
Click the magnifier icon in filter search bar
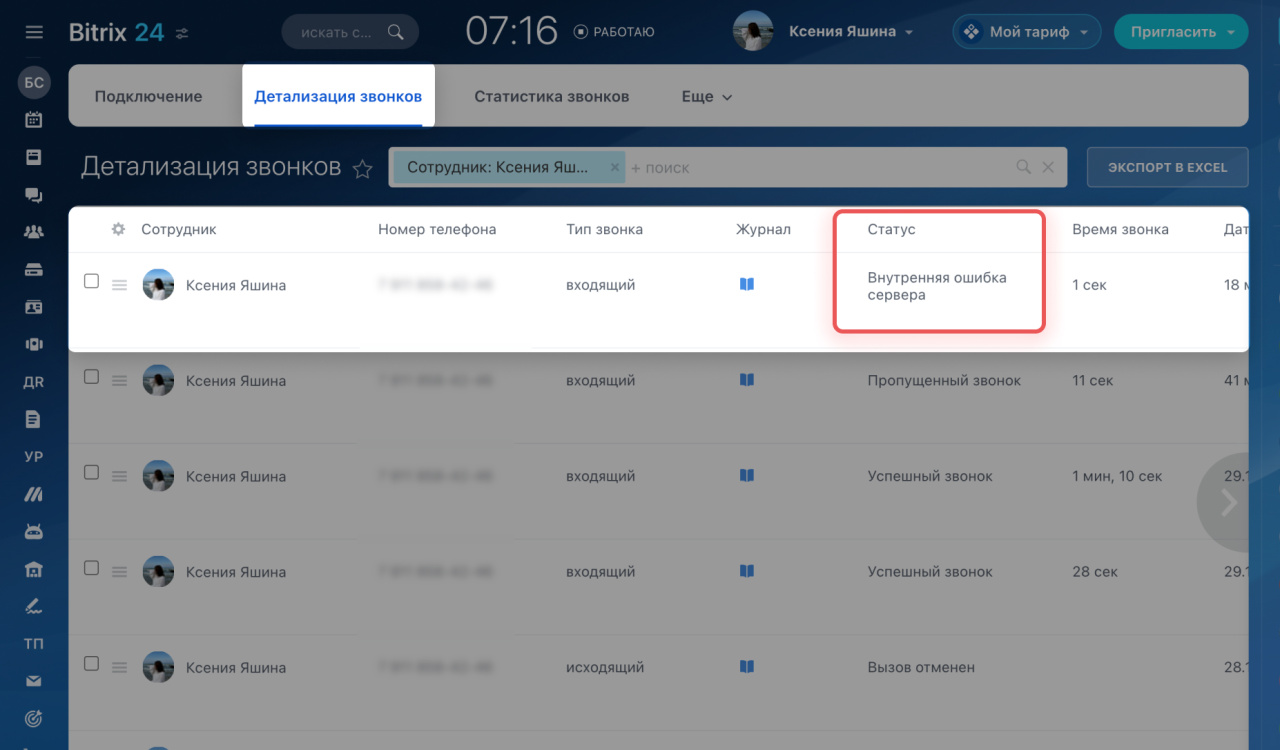(x=1023, y=167)
